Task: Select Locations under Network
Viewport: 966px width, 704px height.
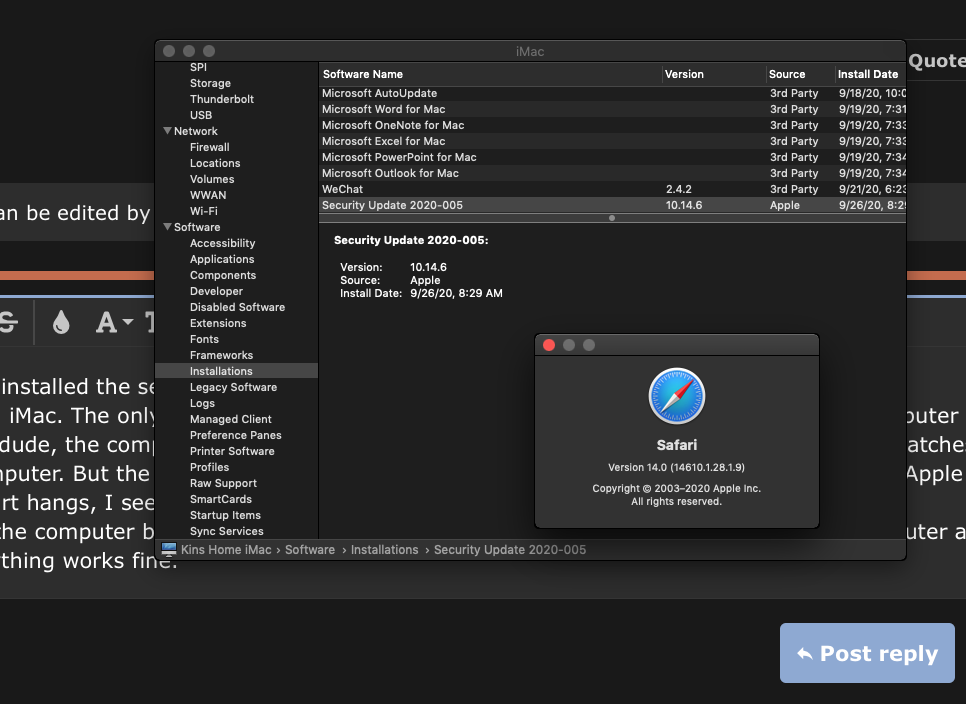Action: (215, 163)
